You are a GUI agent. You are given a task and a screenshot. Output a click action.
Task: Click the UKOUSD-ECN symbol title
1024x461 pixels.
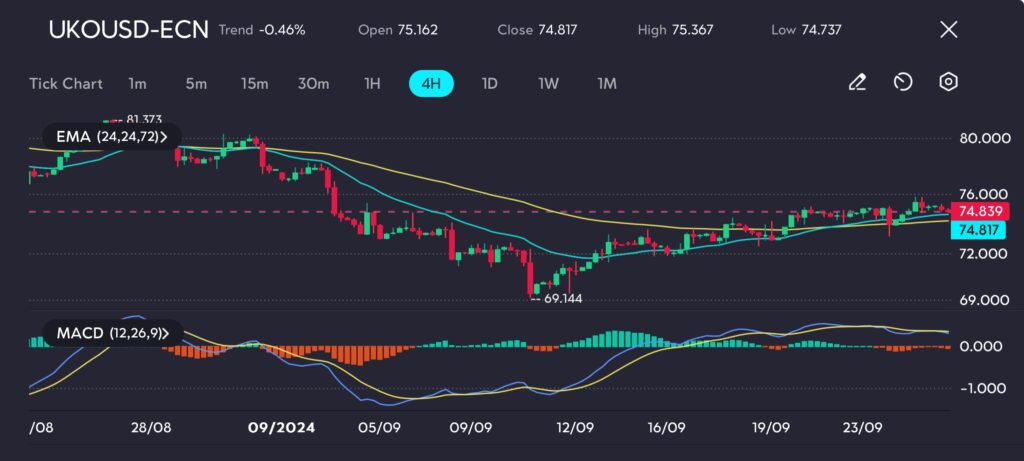(128, 30)
